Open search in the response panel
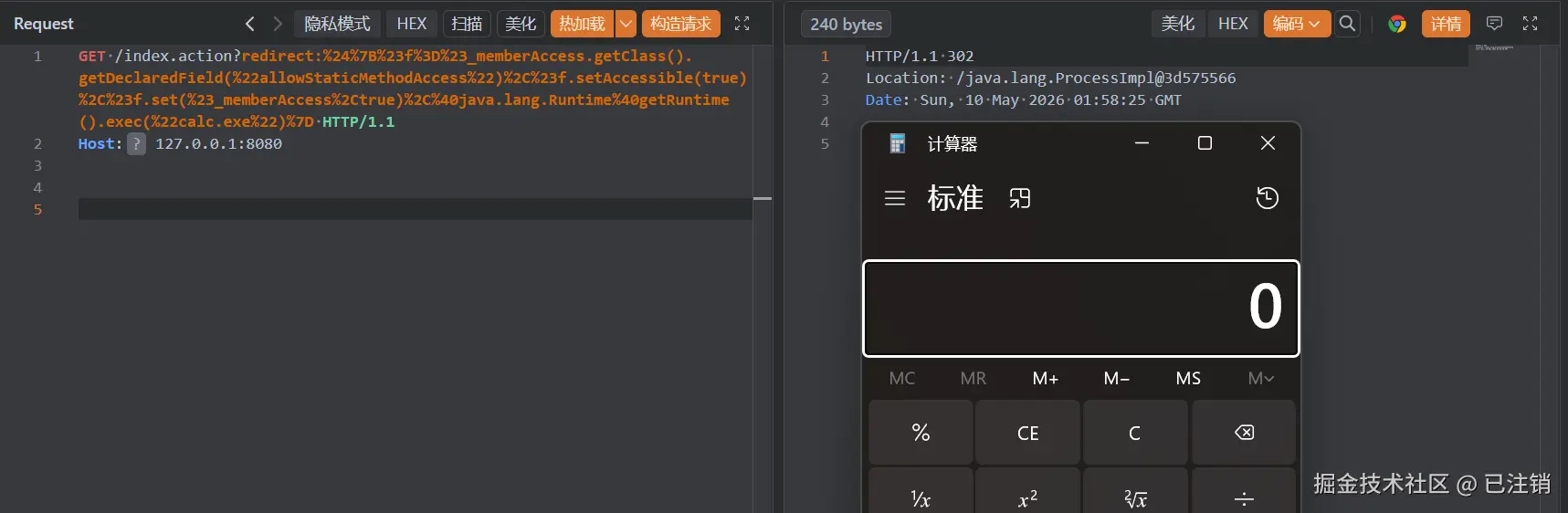The width and height of the screenshot is (1568, 513). 1347,24
